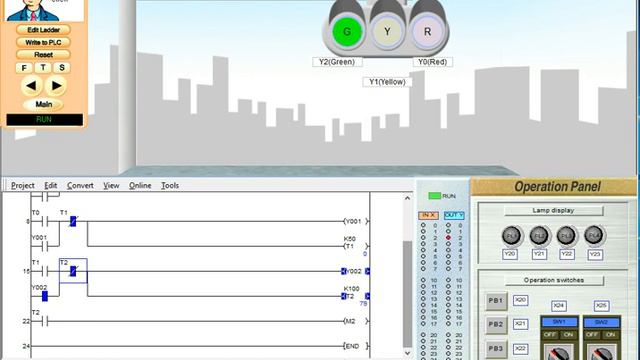Select the F button

(24, 68)
